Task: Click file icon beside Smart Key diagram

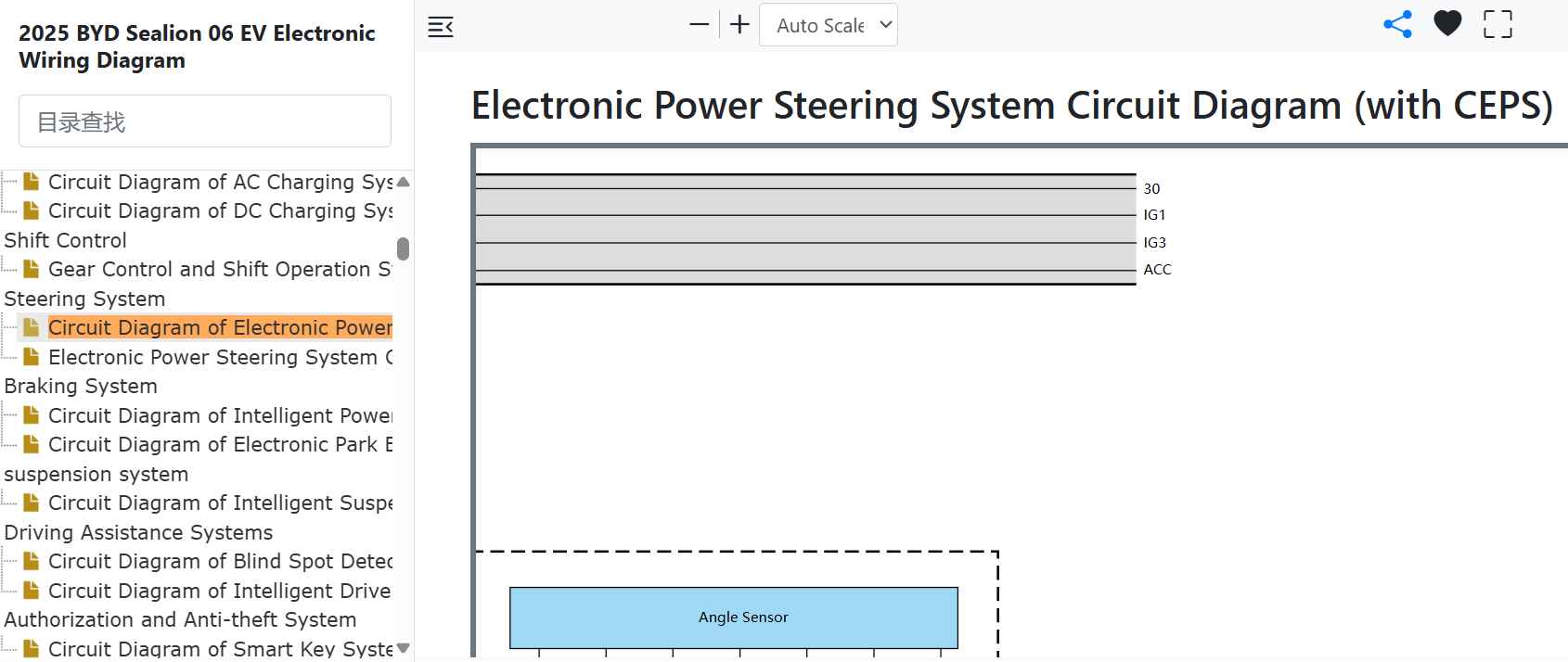Action: (x=32, y=648)
